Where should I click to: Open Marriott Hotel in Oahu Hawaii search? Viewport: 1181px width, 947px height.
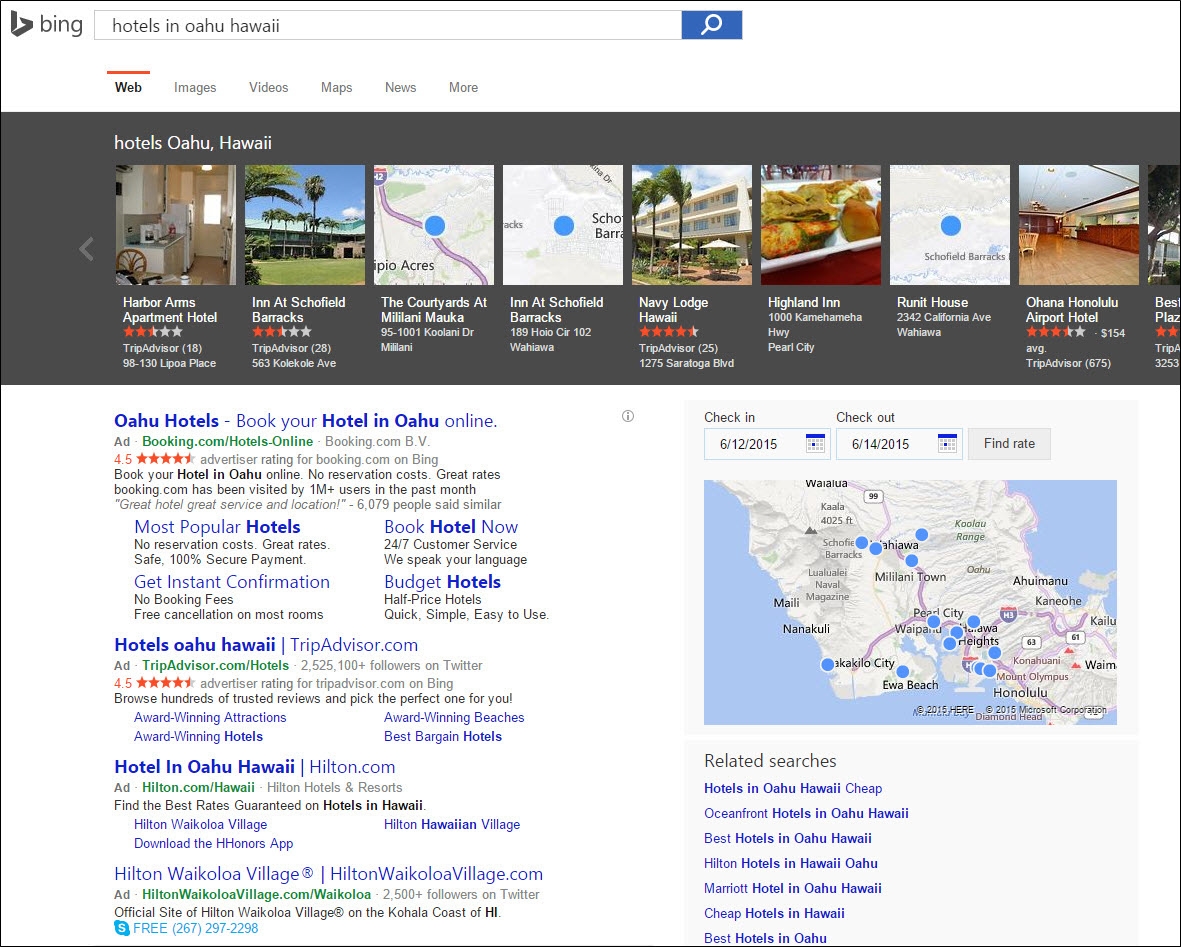pyautogui.click(x=793, y=888)
